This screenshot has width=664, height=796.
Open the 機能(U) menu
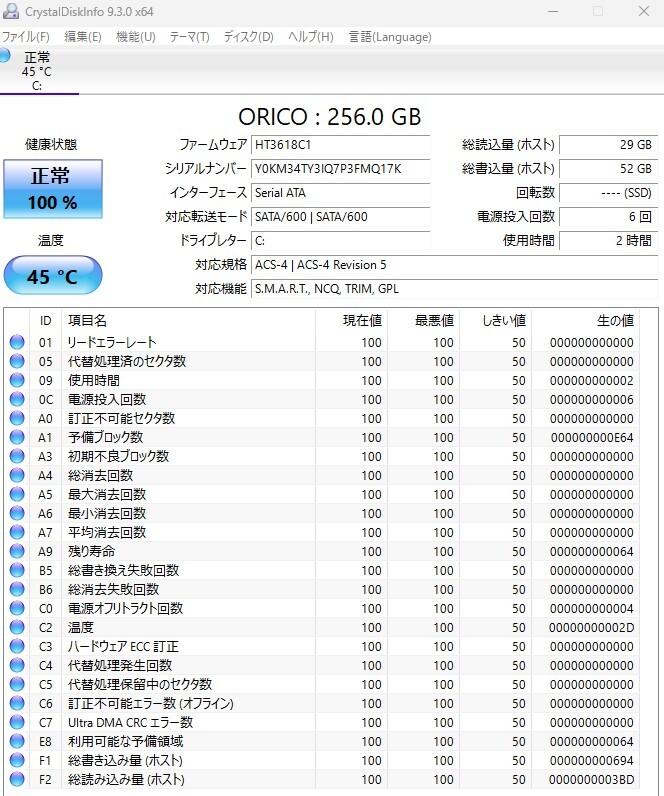(136, 37)
